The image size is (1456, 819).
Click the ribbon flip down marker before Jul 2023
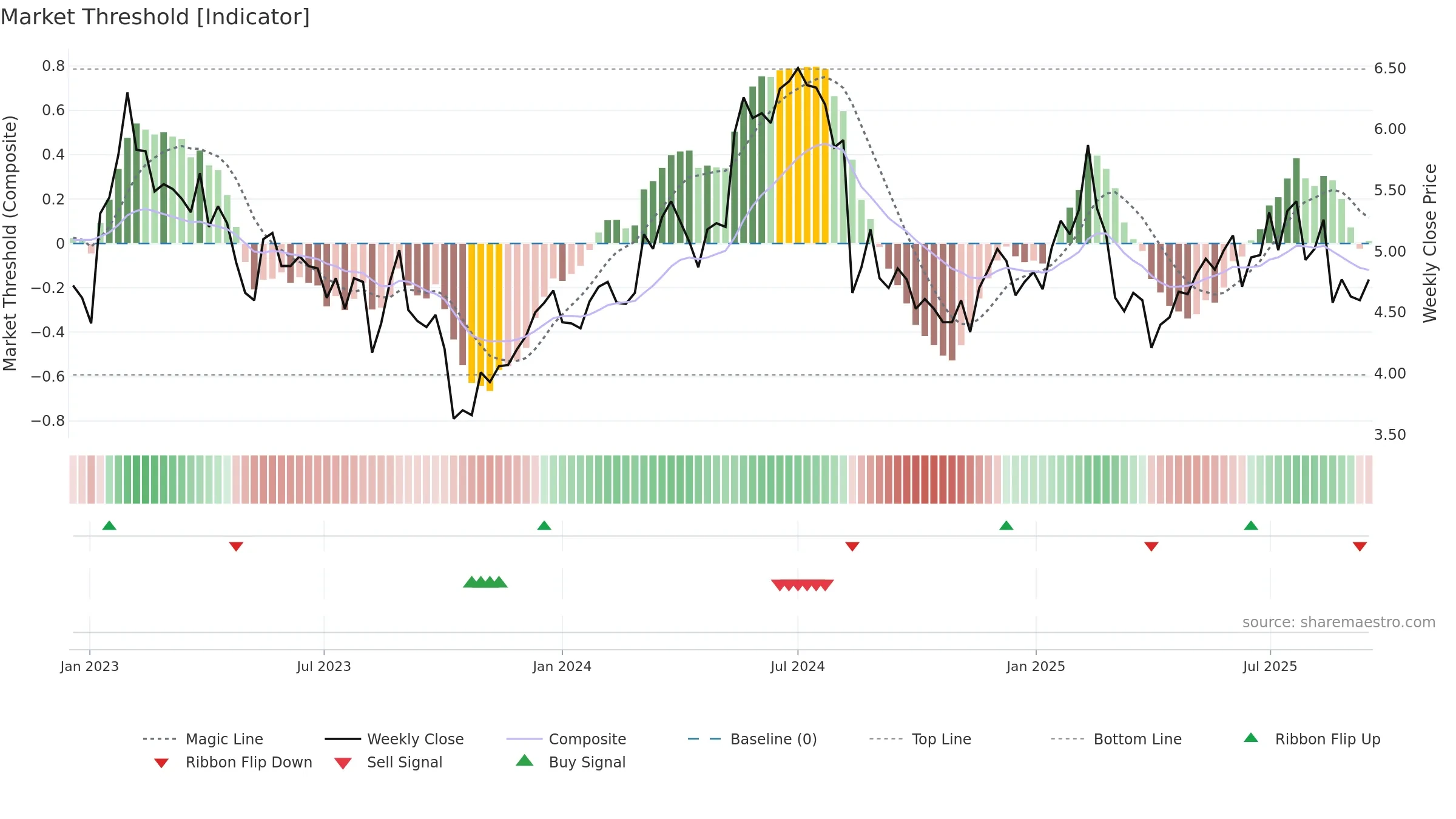click(x=237, y=547)
